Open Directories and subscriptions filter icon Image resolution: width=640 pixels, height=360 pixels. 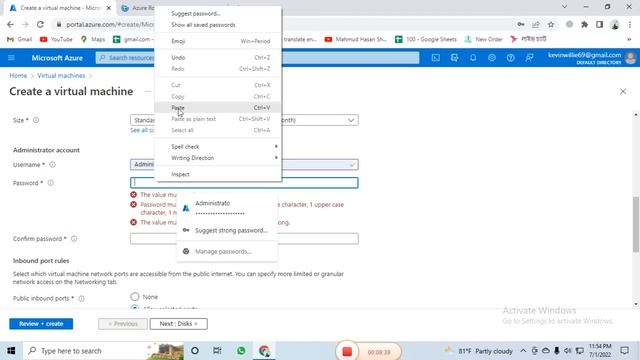[454, 58]
